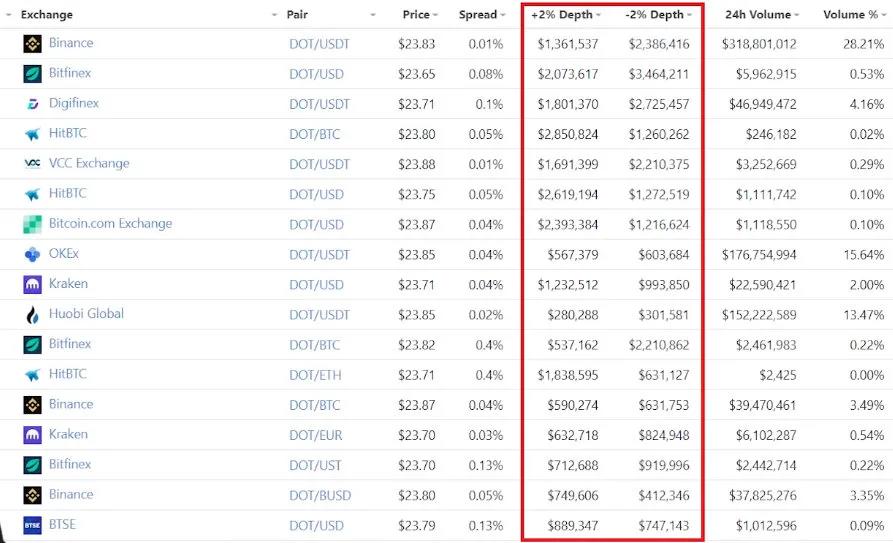Open the DOT/EUR pair link
Image resolution: width=893 pixels, height=543 pixels.
[315, 435]
